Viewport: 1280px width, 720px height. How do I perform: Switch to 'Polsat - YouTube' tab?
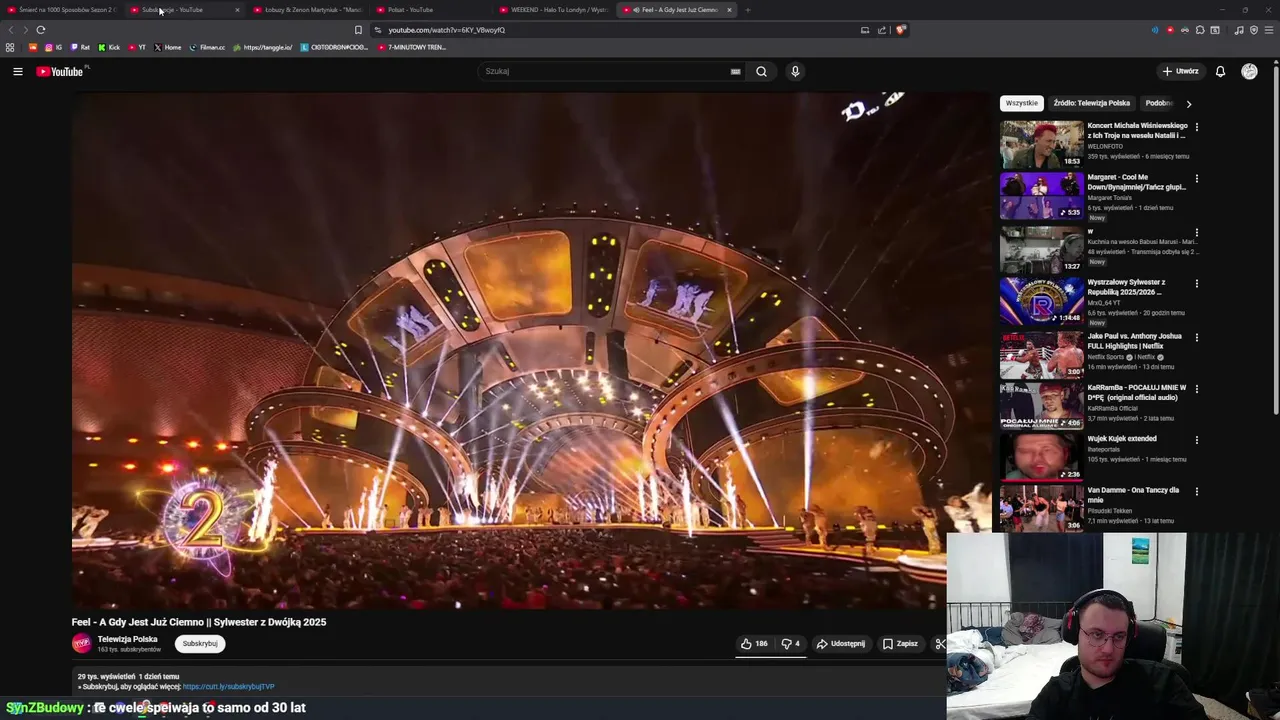pos(430,10)
